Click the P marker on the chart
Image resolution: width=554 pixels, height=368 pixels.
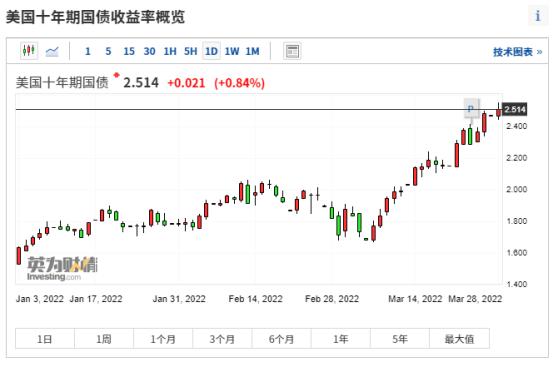(x=471, y=109)
